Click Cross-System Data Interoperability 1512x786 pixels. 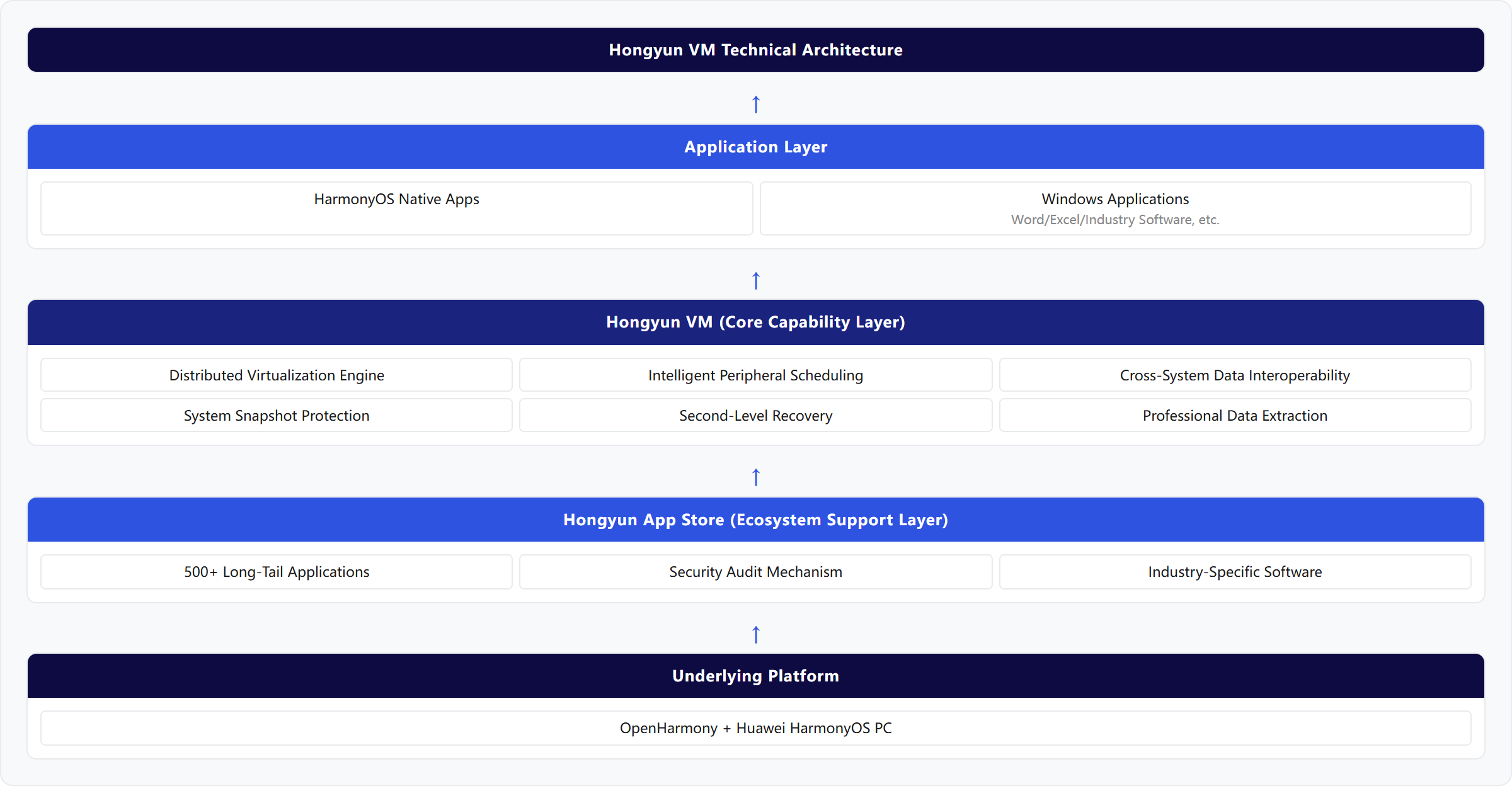(1235, 375)
